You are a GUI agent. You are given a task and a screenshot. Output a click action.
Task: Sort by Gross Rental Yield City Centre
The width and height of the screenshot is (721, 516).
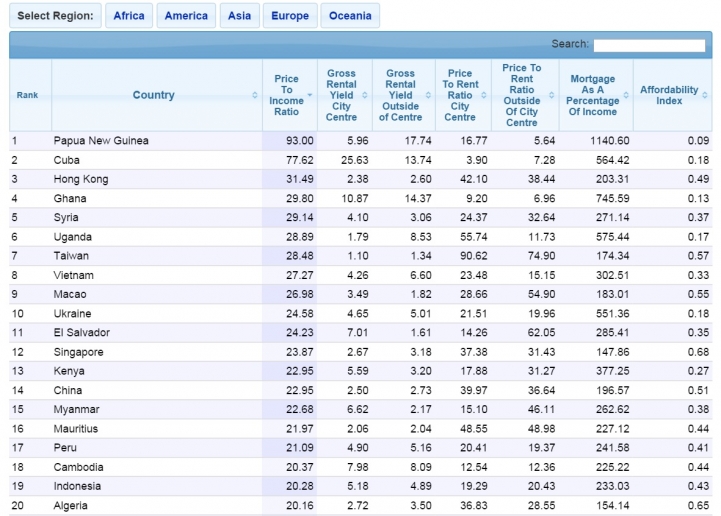click(x=365, y=95)
